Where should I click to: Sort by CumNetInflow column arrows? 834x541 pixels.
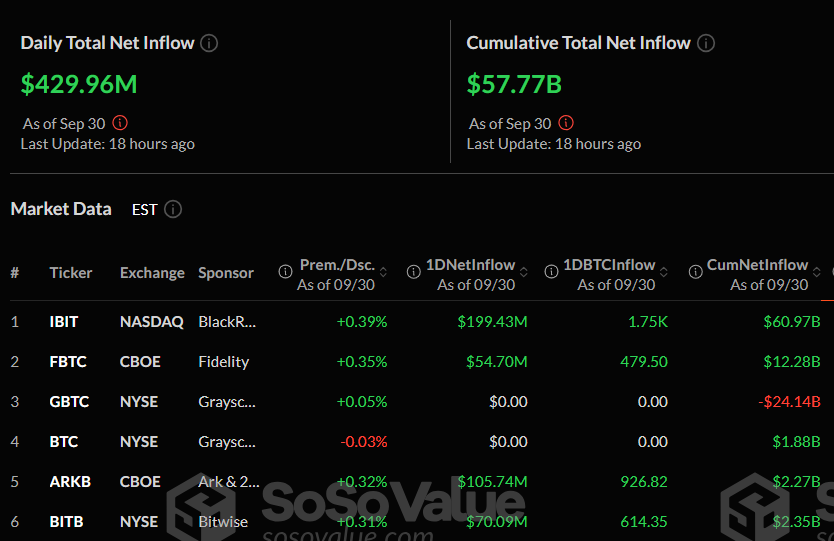816,272
